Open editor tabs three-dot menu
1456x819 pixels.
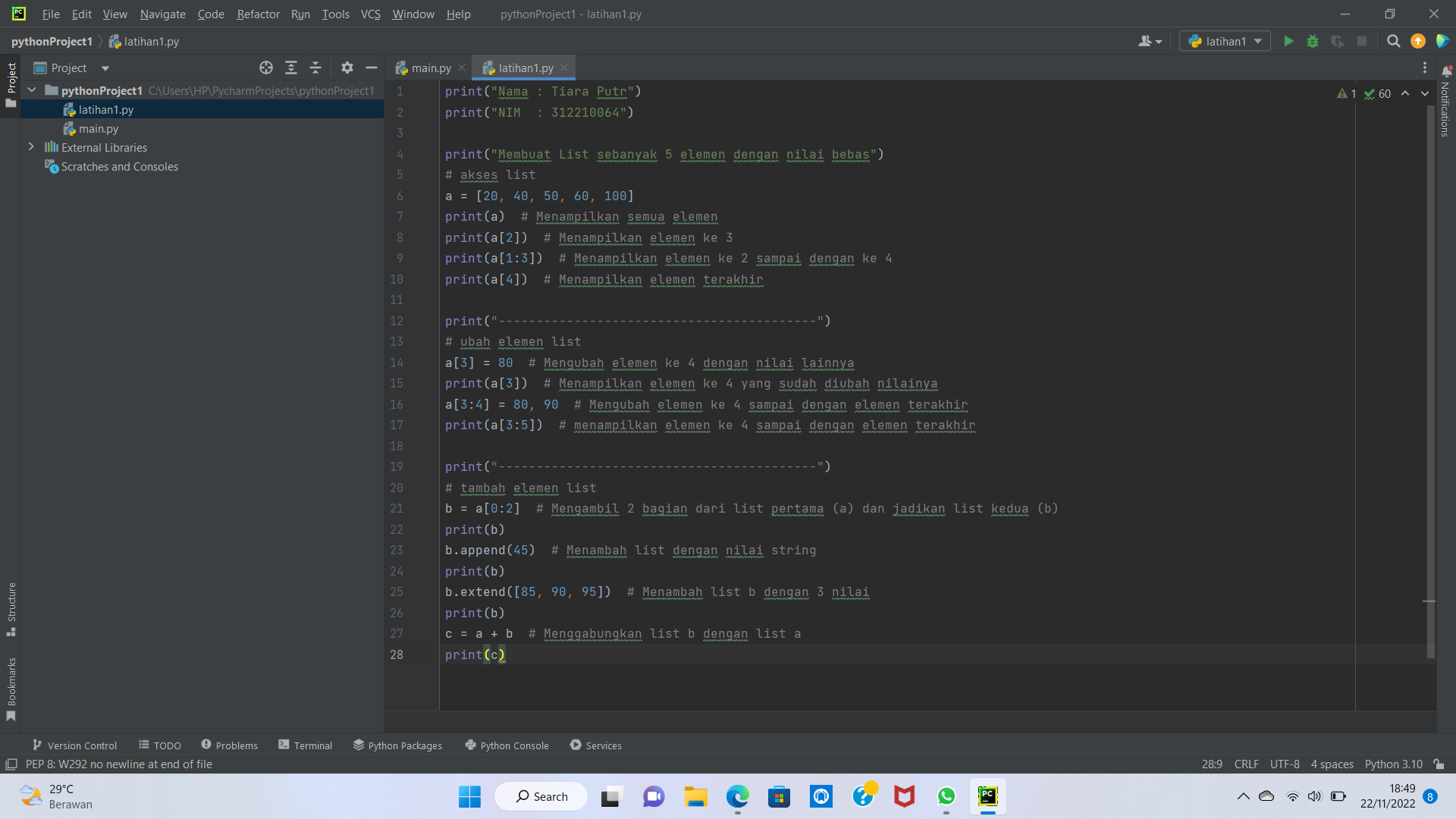point(1425,67)
